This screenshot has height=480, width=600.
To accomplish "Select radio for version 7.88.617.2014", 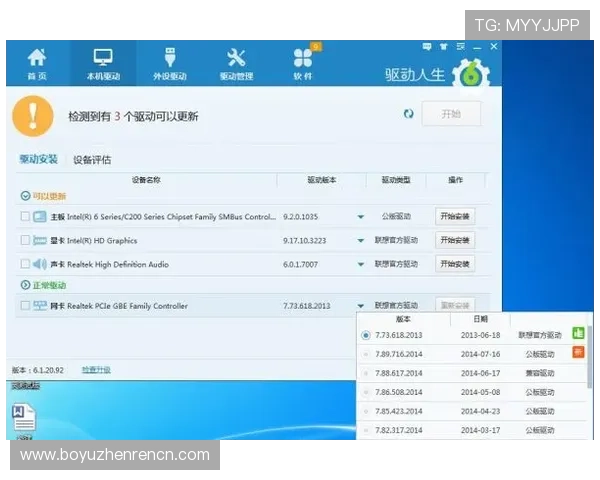I will (366, 373).
